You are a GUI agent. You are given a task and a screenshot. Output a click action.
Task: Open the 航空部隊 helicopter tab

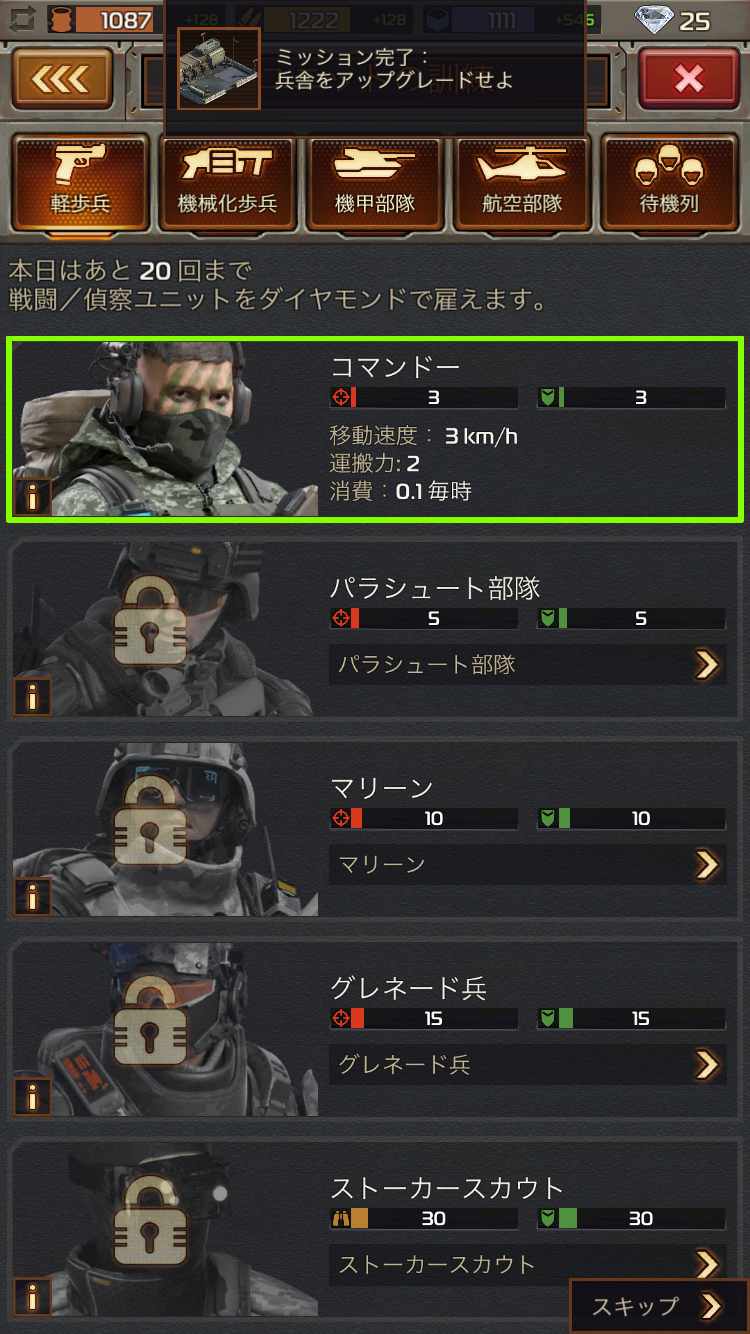(522, 183)
